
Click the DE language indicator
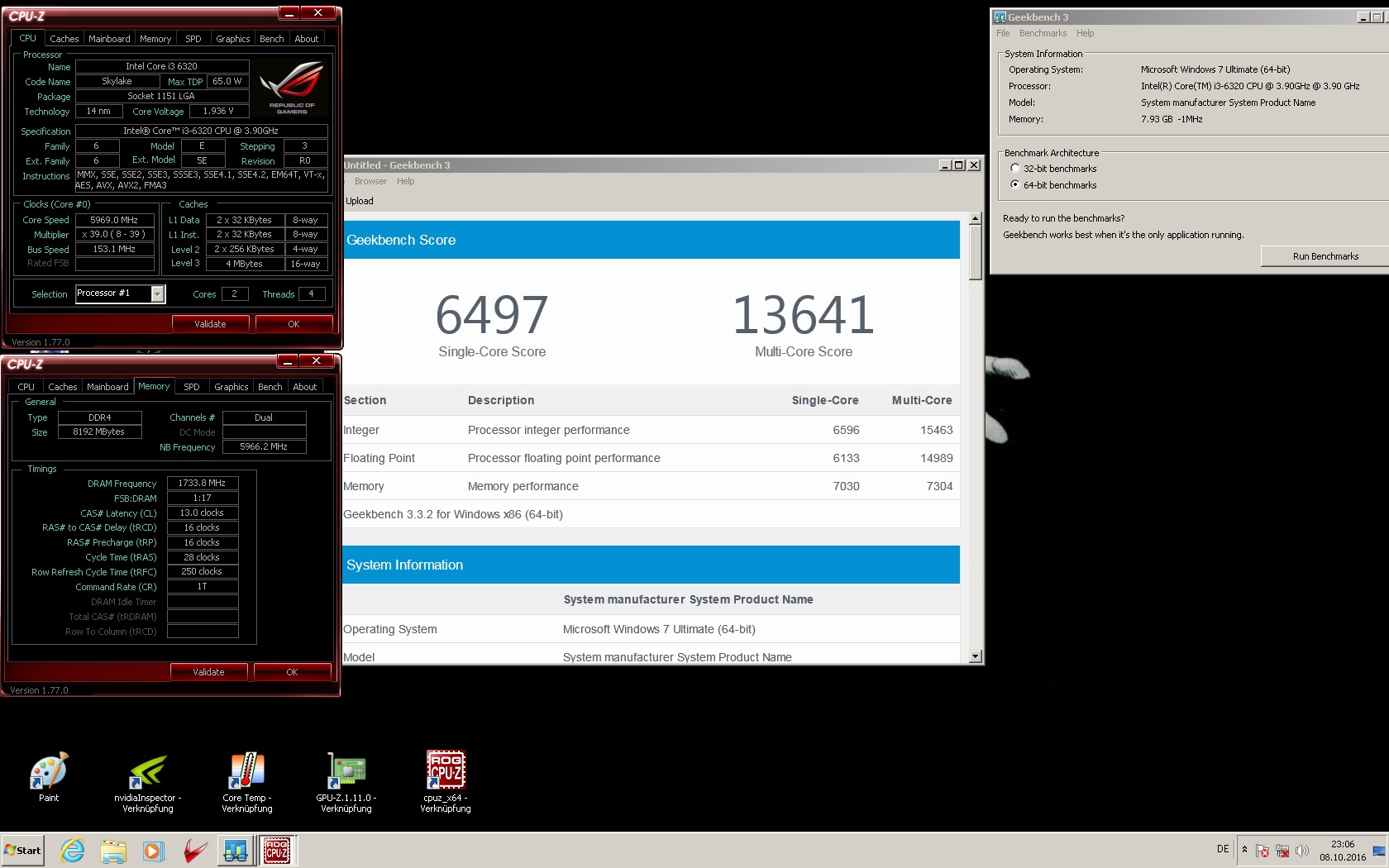[1223, 849]
